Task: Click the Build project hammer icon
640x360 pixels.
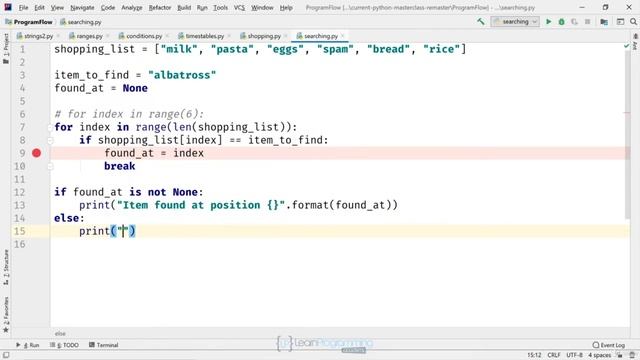Action: [481, 22]
